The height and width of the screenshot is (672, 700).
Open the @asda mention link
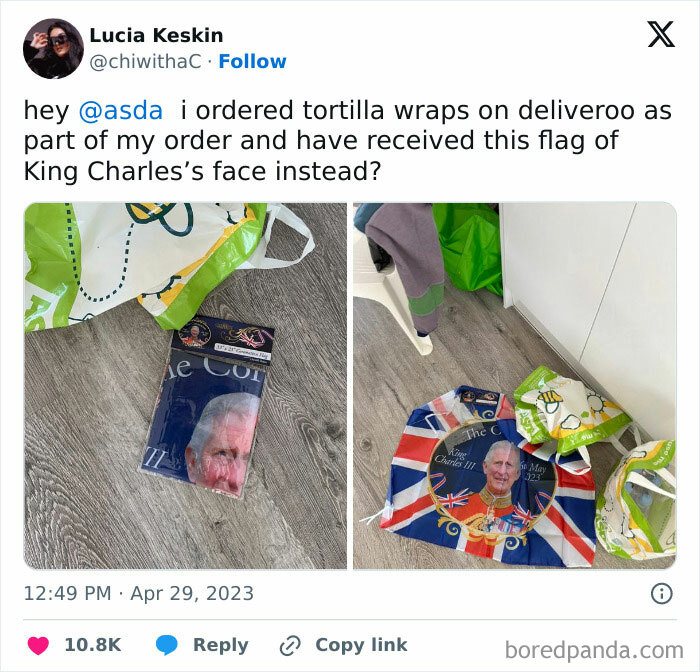click(121, 110)
